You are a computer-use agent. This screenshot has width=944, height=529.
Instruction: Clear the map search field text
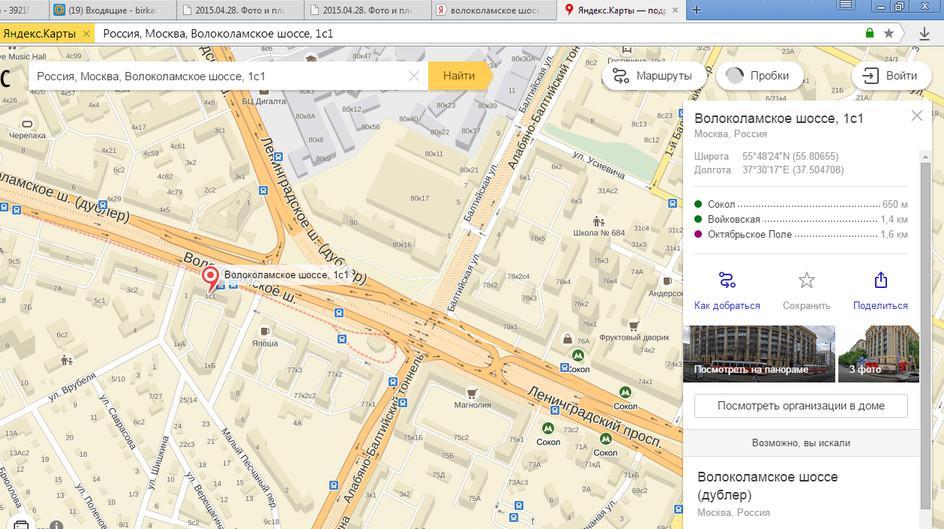tap(414, 76)
